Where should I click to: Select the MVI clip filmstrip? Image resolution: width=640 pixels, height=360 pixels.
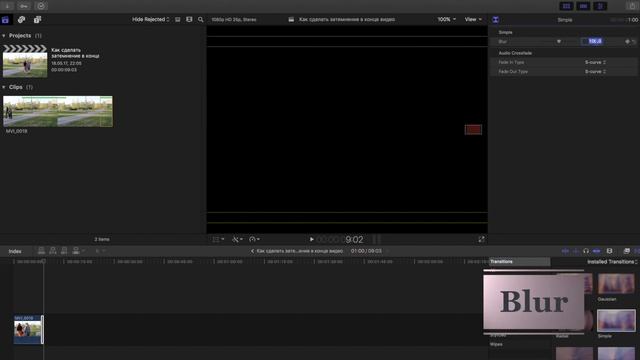pyautogui.click(x=58, y=111)
